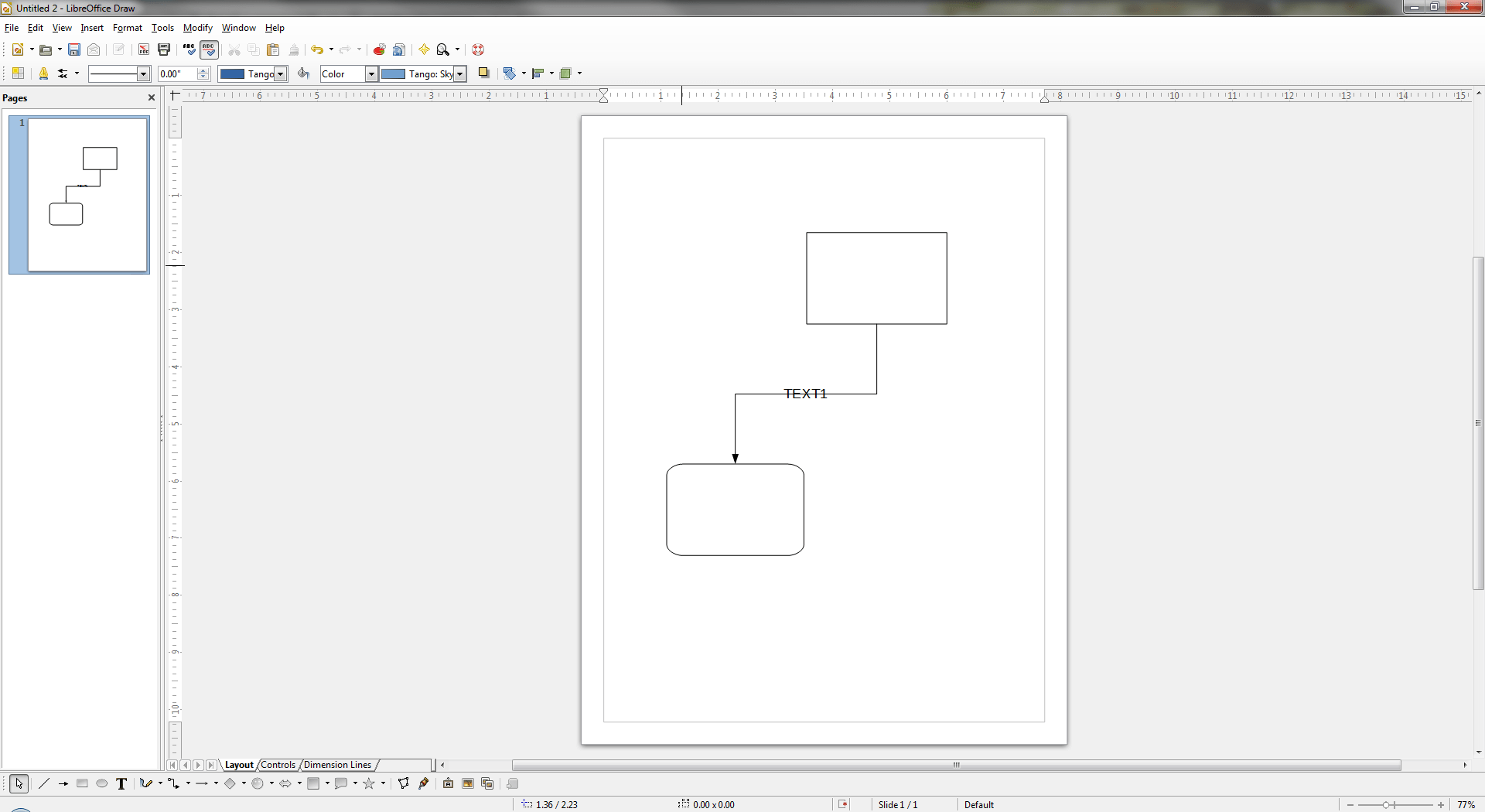Viewport: 1485px width, 812px height.
Task: Toggle AutoSpellcheck
Action: click(209, 49)
